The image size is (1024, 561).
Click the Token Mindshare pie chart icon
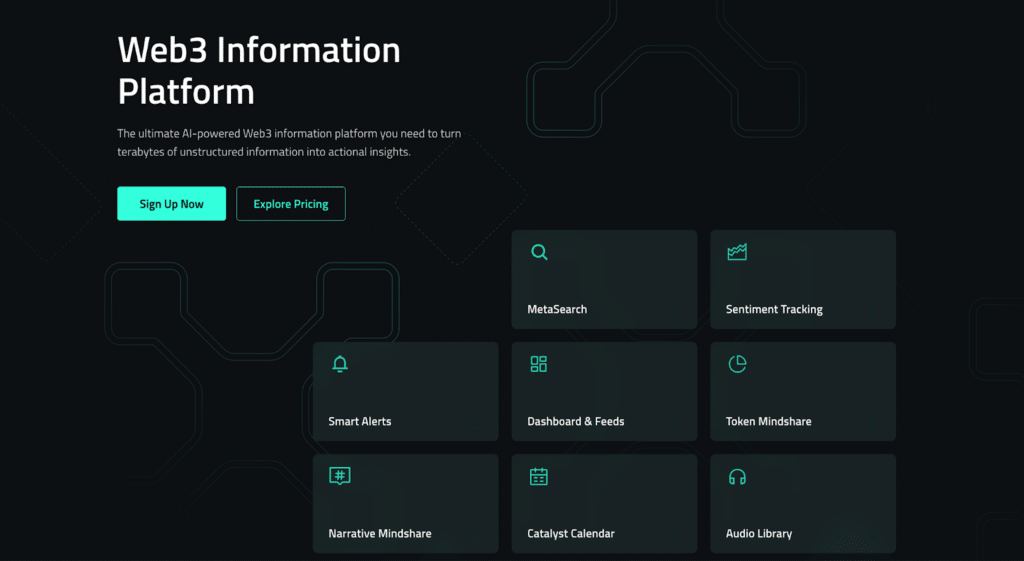(737, 364)
